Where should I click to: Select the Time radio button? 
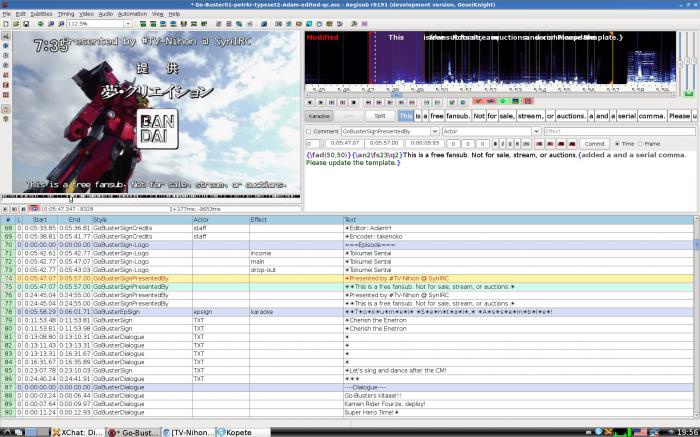click(617, 144)
